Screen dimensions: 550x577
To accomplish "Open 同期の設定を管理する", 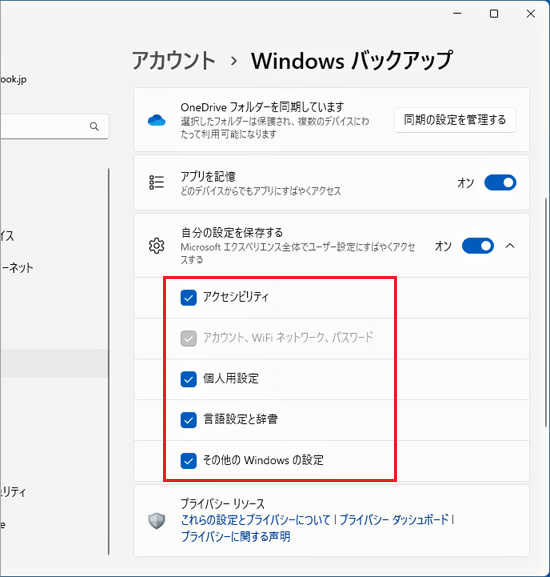I will pyautogui.click(x=455, y=120).
